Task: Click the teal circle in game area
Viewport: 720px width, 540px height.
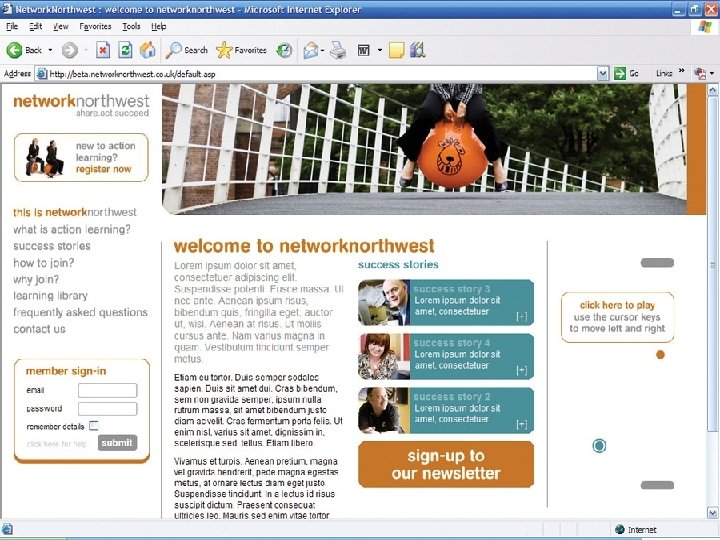Action: point(599,445)
